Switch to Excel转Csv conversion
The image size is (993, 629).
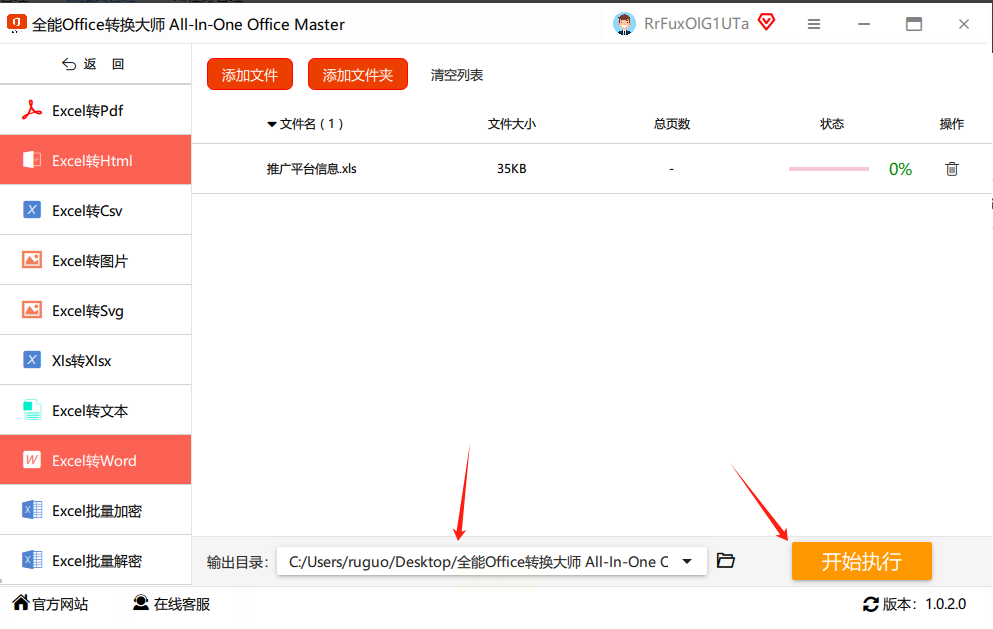tap(96, 210)
